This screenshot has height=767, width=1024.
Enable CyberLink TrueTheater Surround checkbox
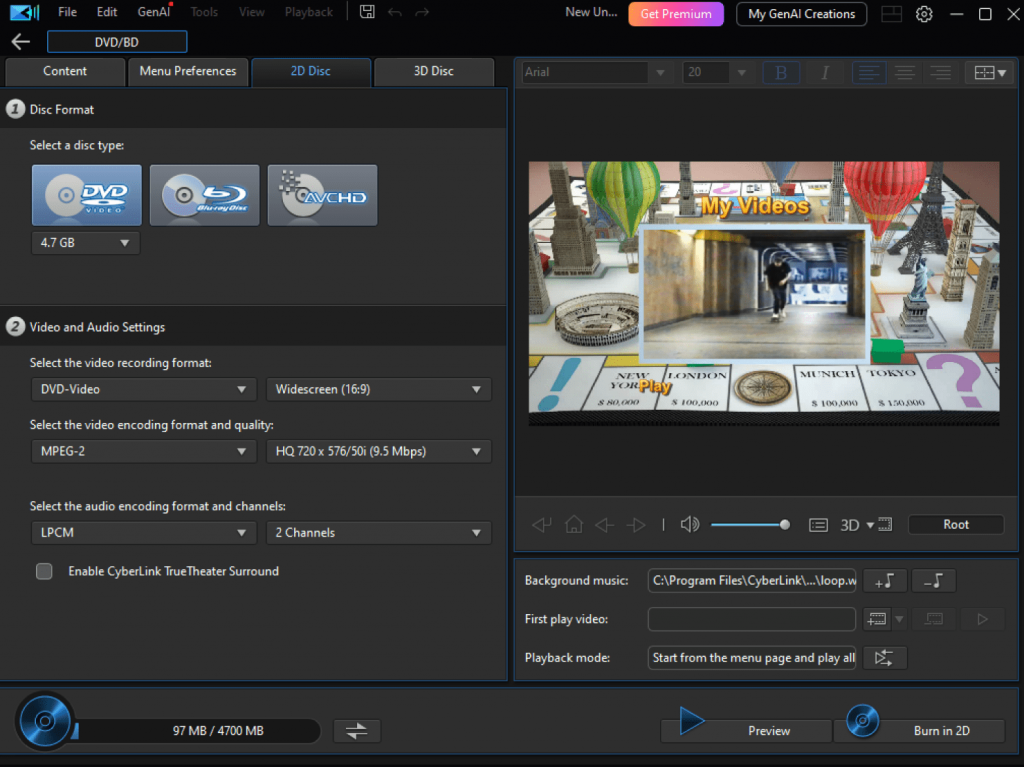44,572
